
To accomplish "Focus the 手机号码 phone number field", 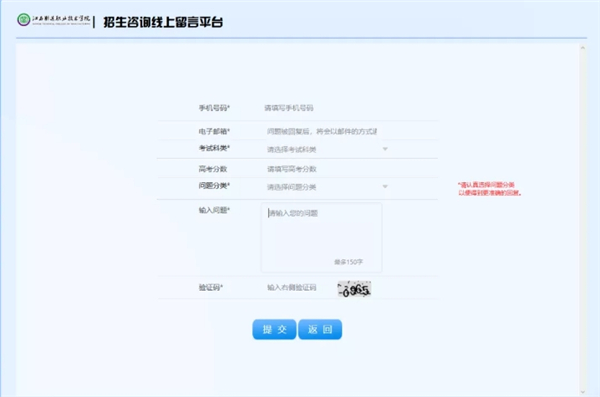I will pyautogui.click(x=325, y=108).
